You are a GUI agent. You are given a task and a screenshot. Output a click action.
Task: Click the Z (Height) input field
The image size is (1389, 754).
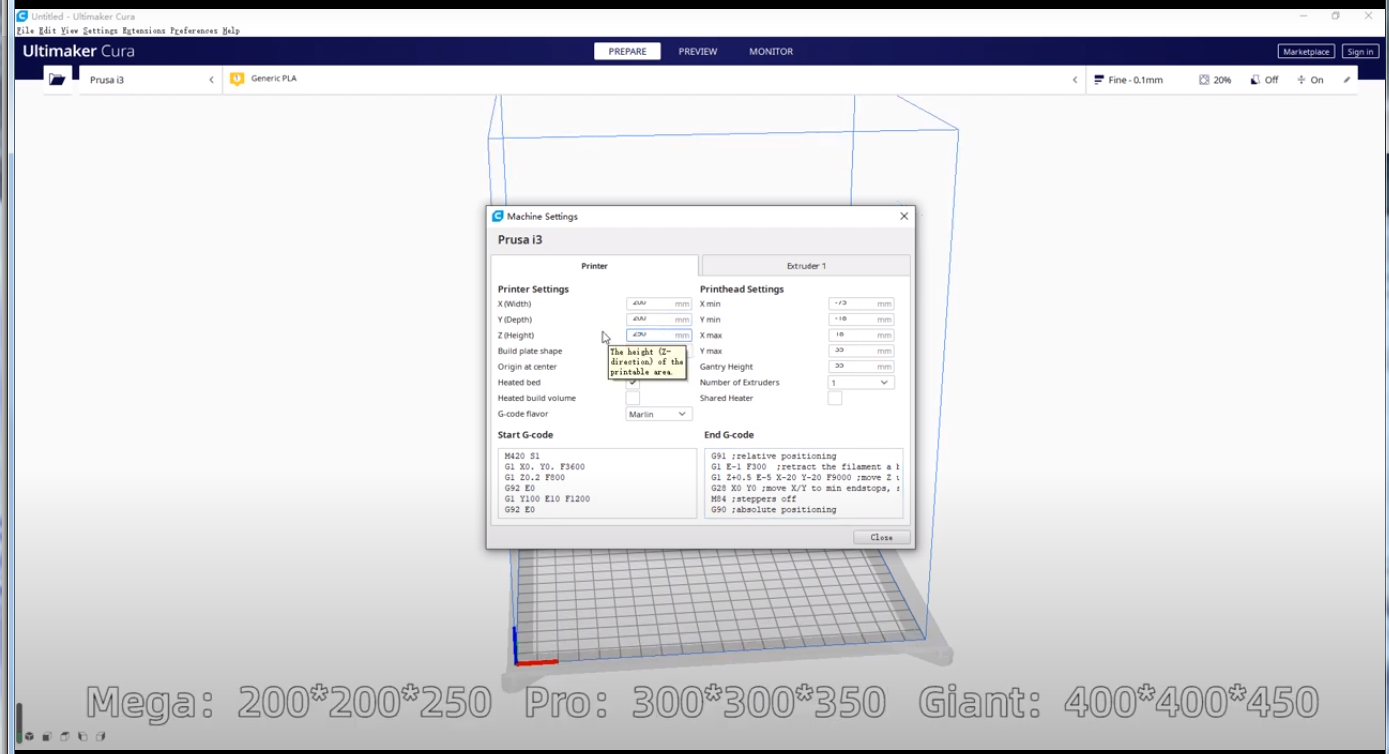tap(659, 336)
